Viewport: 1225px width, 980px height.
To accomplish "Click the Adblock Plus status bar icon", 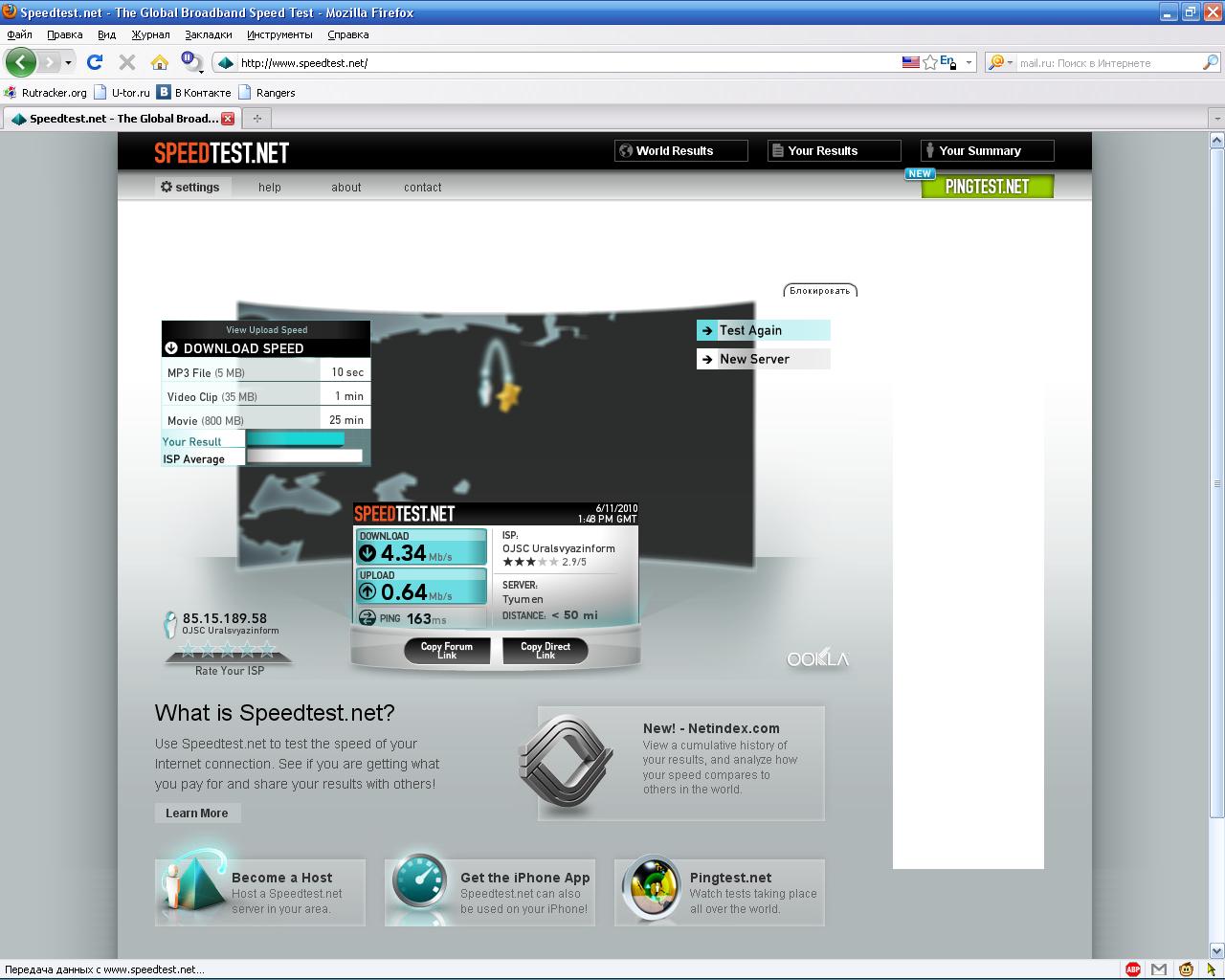I will (x=1133, y=969).
